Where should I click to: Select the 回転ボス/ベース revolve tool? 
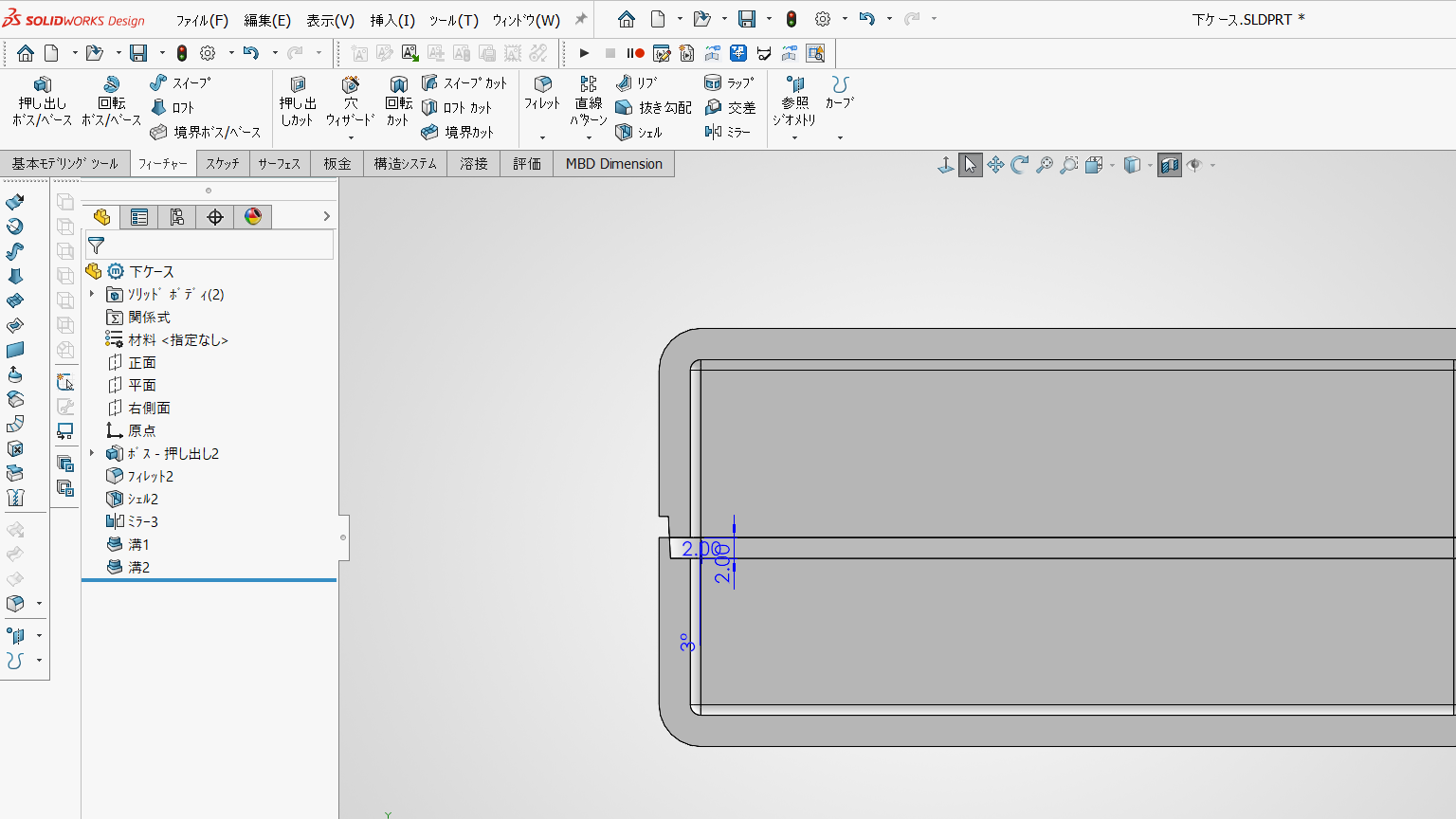111,101
